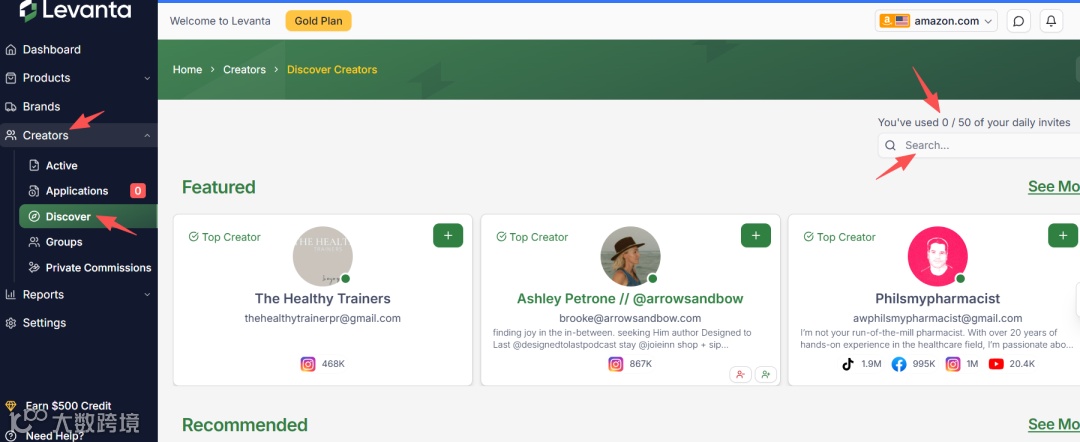
Task: Invite Ashley Petrone with plus button
Action: pos(756,235)
